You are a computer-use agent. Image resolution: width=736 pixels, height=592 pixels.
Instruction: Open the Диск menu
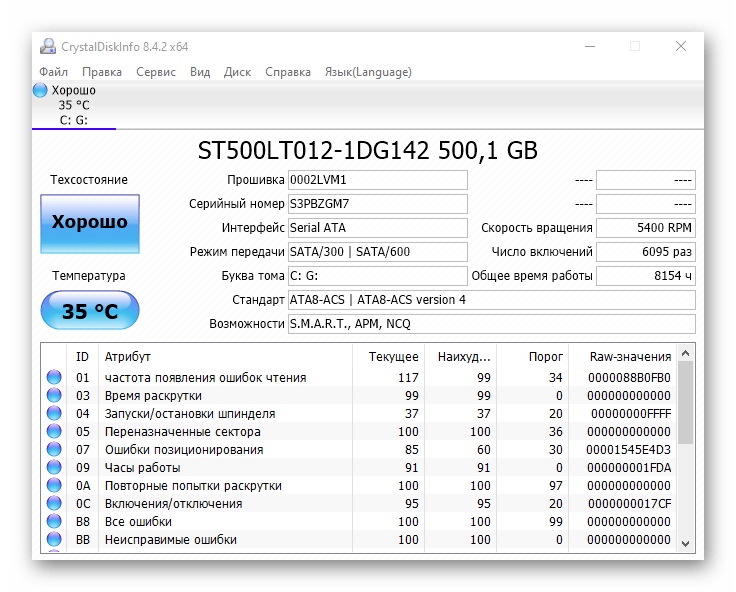238,72
